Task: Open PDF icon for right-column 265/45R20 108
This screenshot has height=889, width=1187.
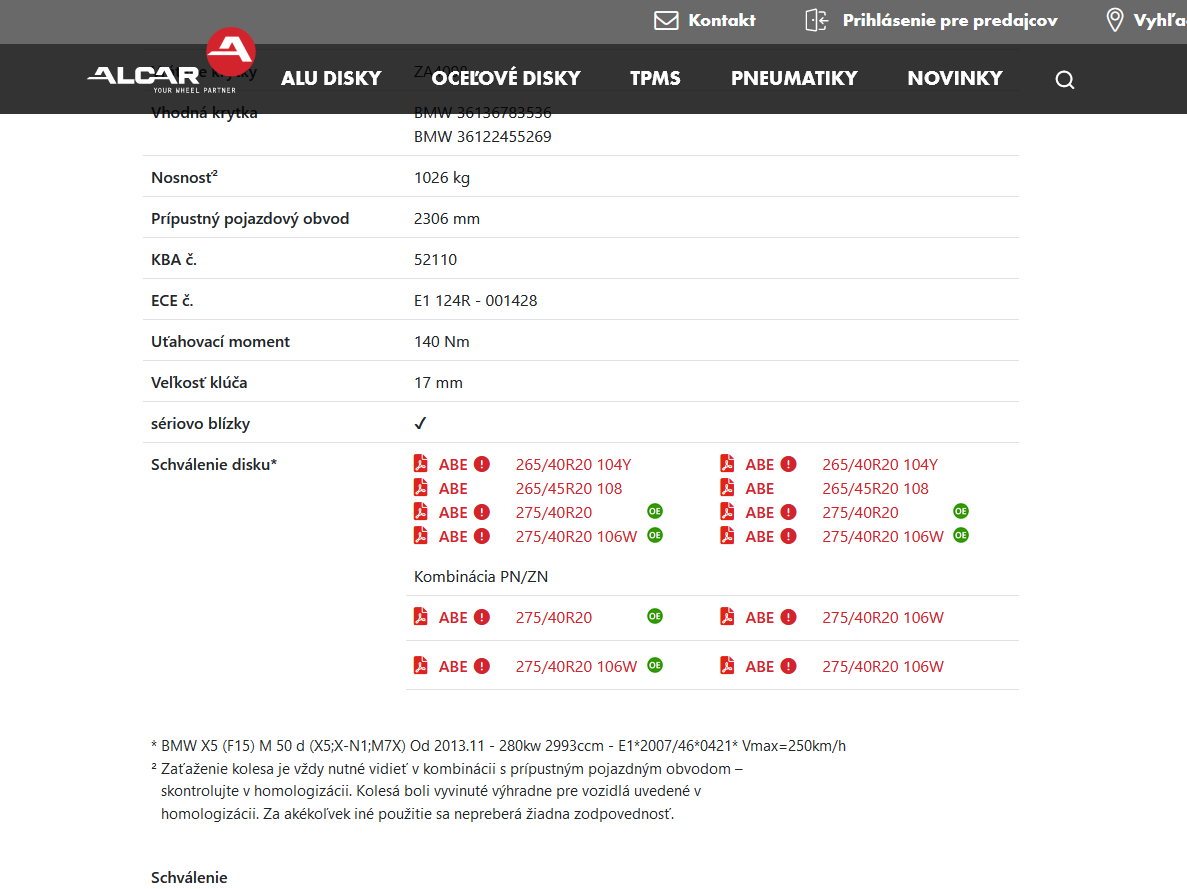Action: pos(727,488)
